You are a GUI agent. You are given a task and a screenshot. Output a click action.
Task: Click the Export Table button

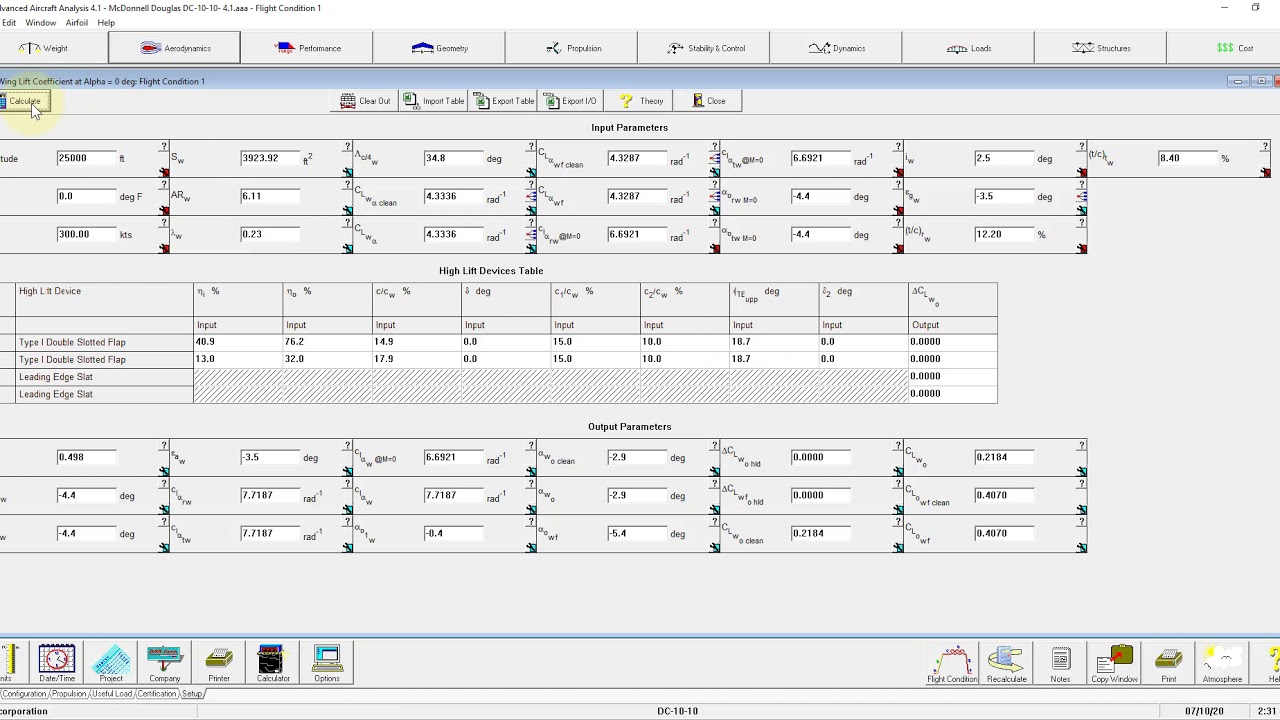coord(504,101)
